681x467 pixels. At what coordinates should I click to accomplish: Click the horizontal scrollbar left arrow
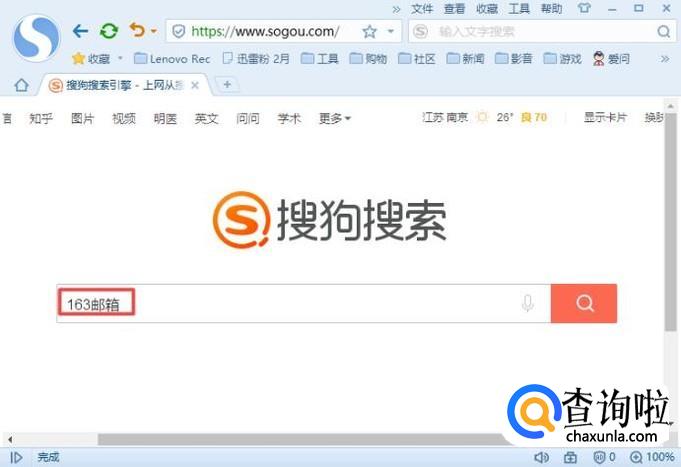[10, 439]
